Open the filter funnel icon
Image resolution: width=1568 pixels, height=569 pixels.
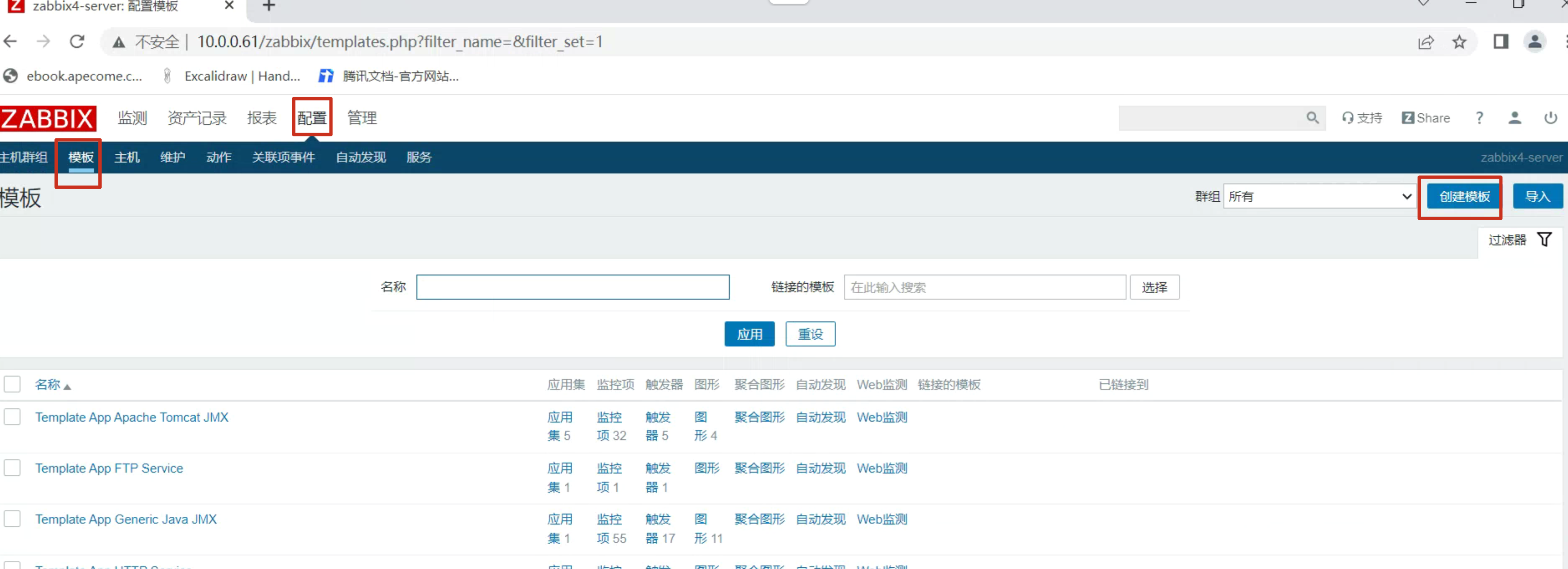coord(1544,239)
